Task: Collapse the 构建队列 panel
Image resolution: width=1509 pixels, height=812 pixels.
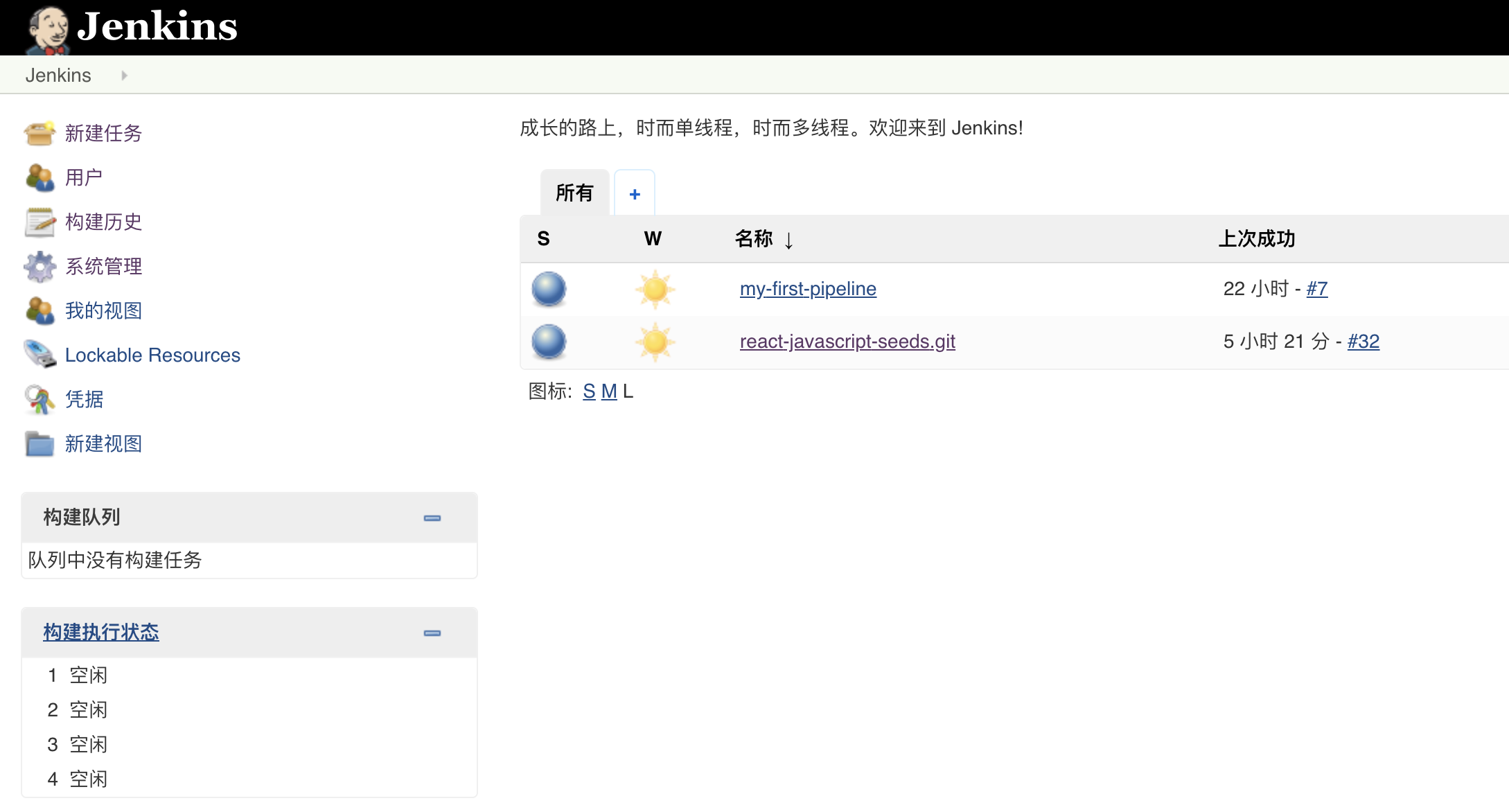Action: point(432,518)
